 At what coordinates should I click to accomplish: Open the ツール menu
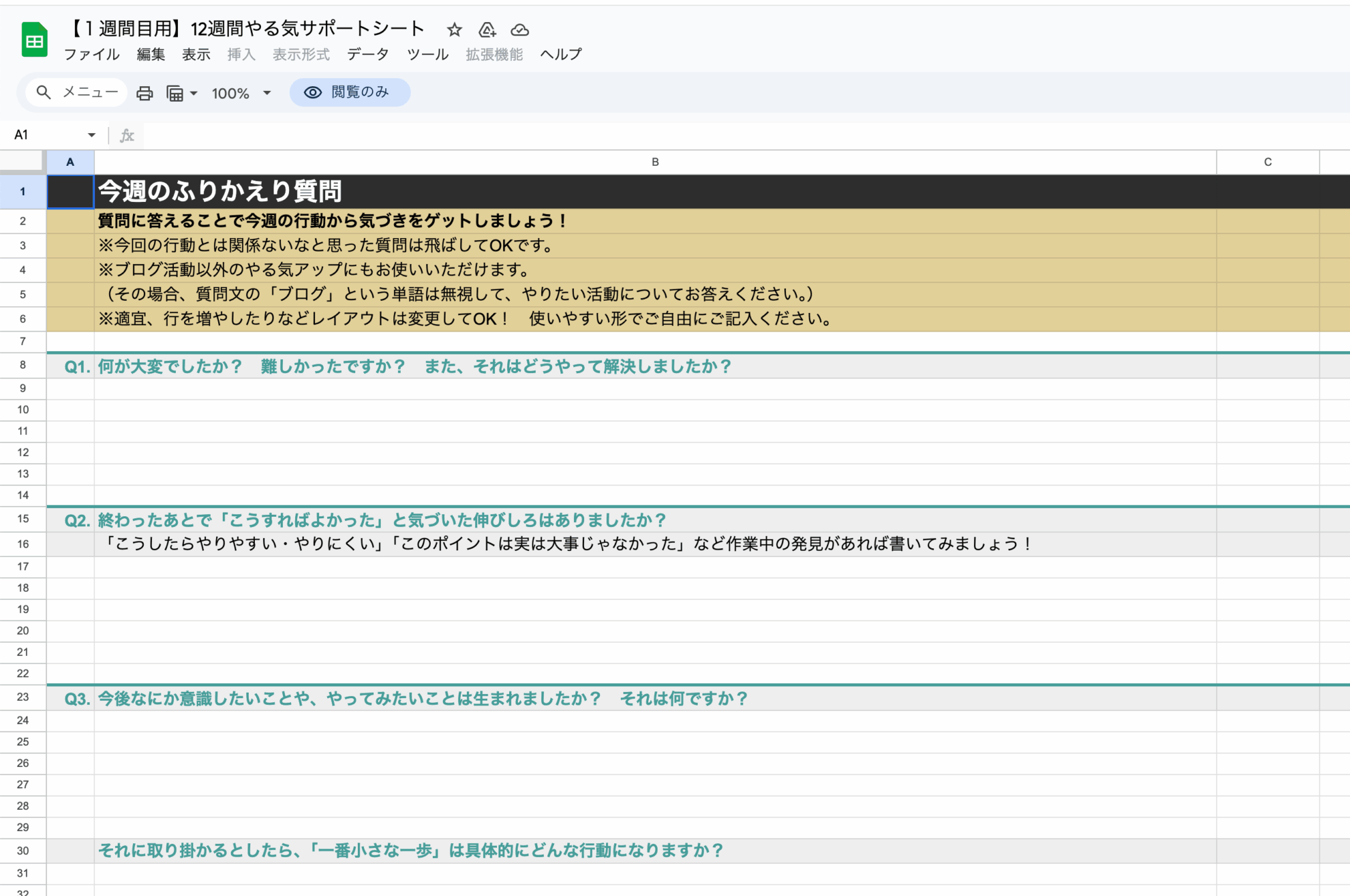click(x=427, y=54)
